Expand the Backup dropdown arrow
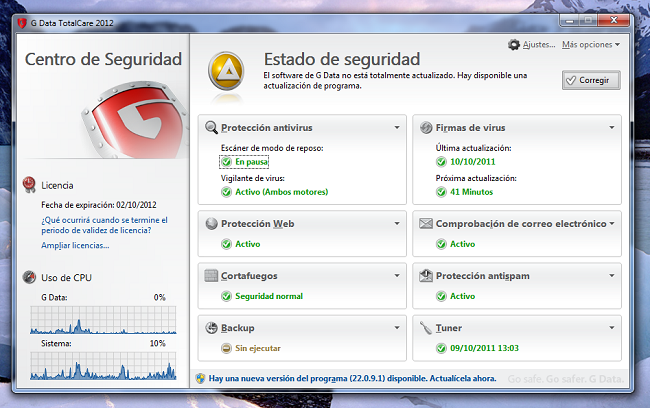The width and height of the screenshot is (650, 408). pos(397,328)
